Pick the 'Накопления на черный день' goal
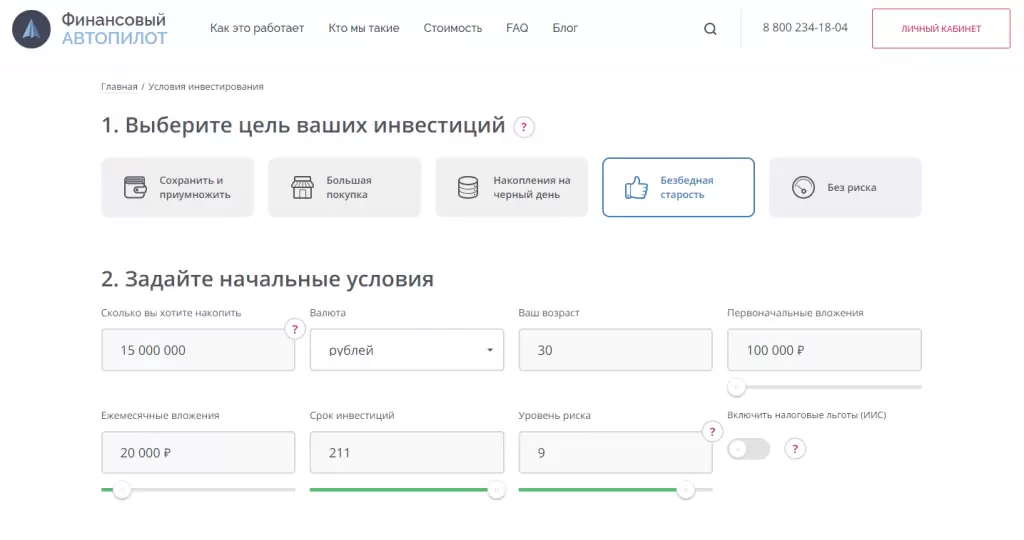The width and height of the screenshot is (1024, 540). pyautogui.click(x=511, y=187)
